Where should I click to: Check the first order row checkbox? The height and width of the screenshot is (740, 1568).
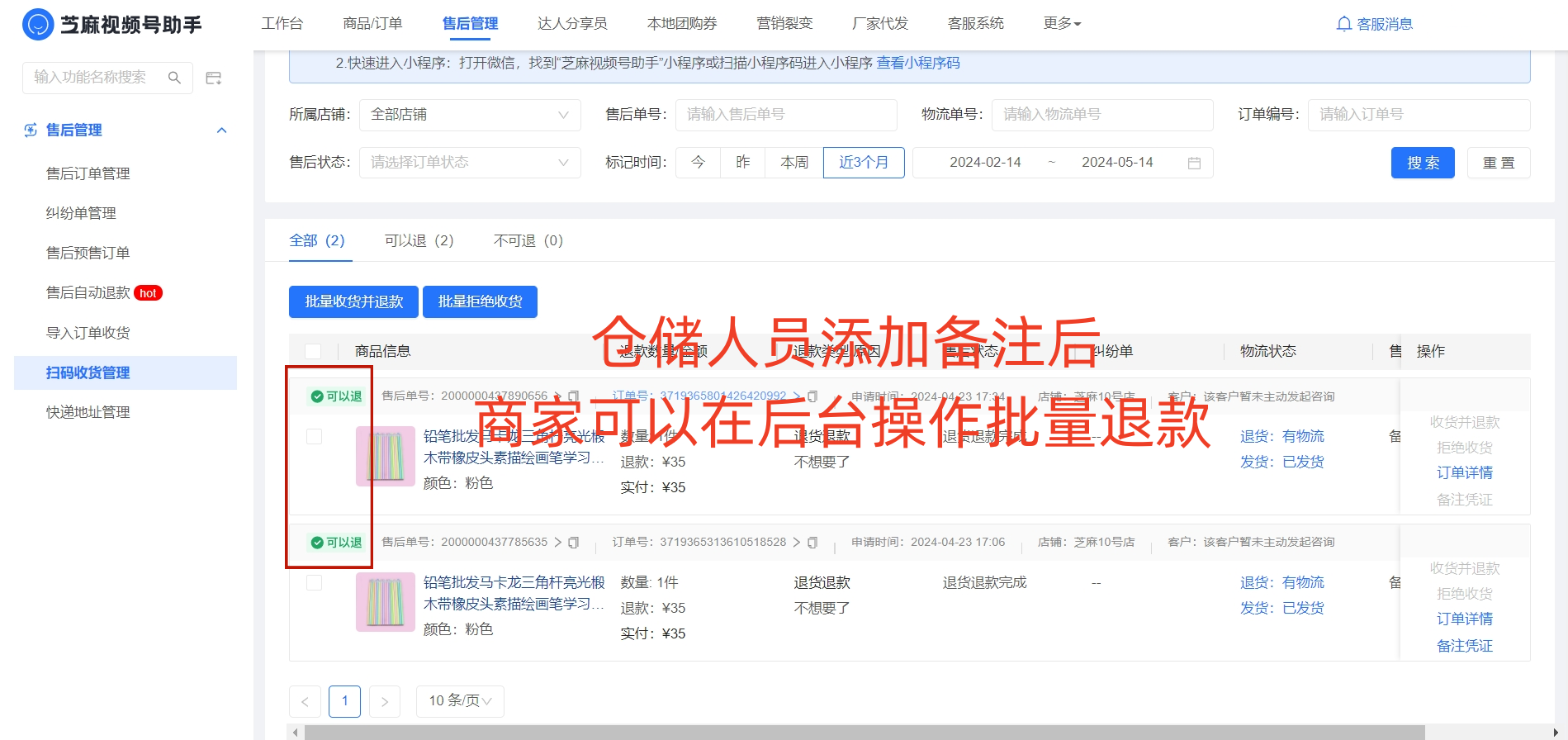click(x=314, y=436)
